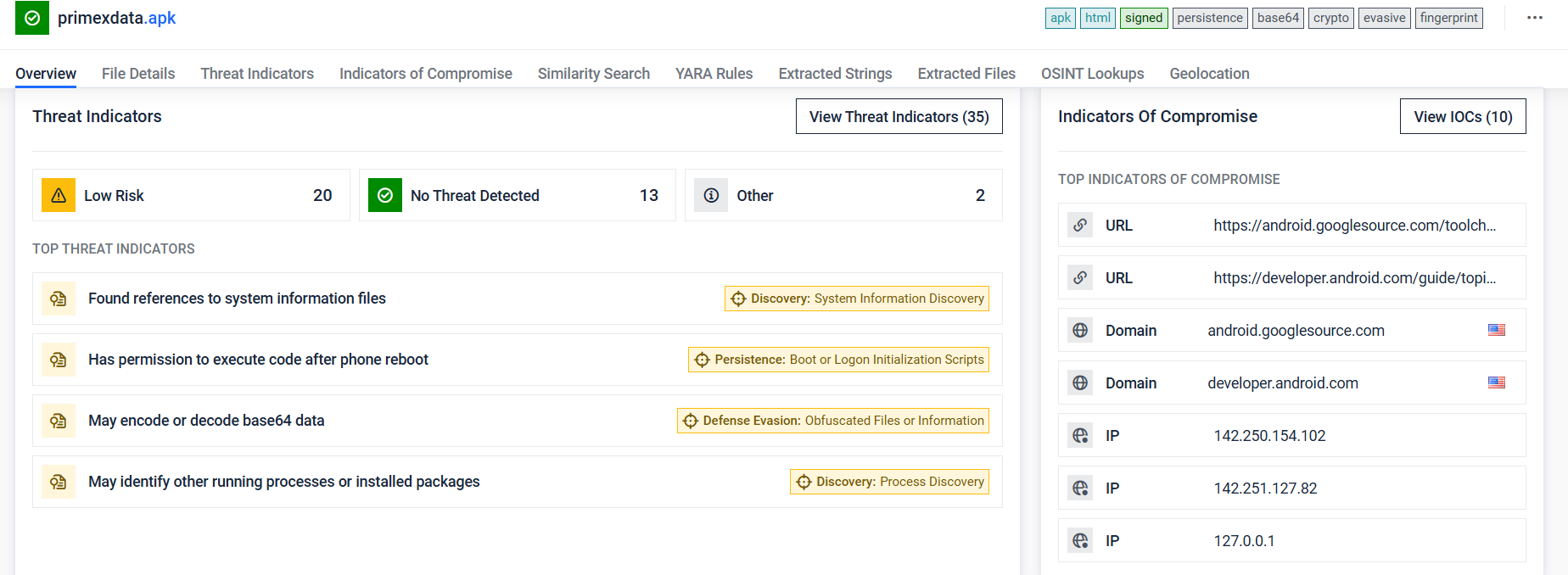Screen dimensions: 1568x575
Task: Click domain text developer.android.com
Action: (x=1283, y=383)
